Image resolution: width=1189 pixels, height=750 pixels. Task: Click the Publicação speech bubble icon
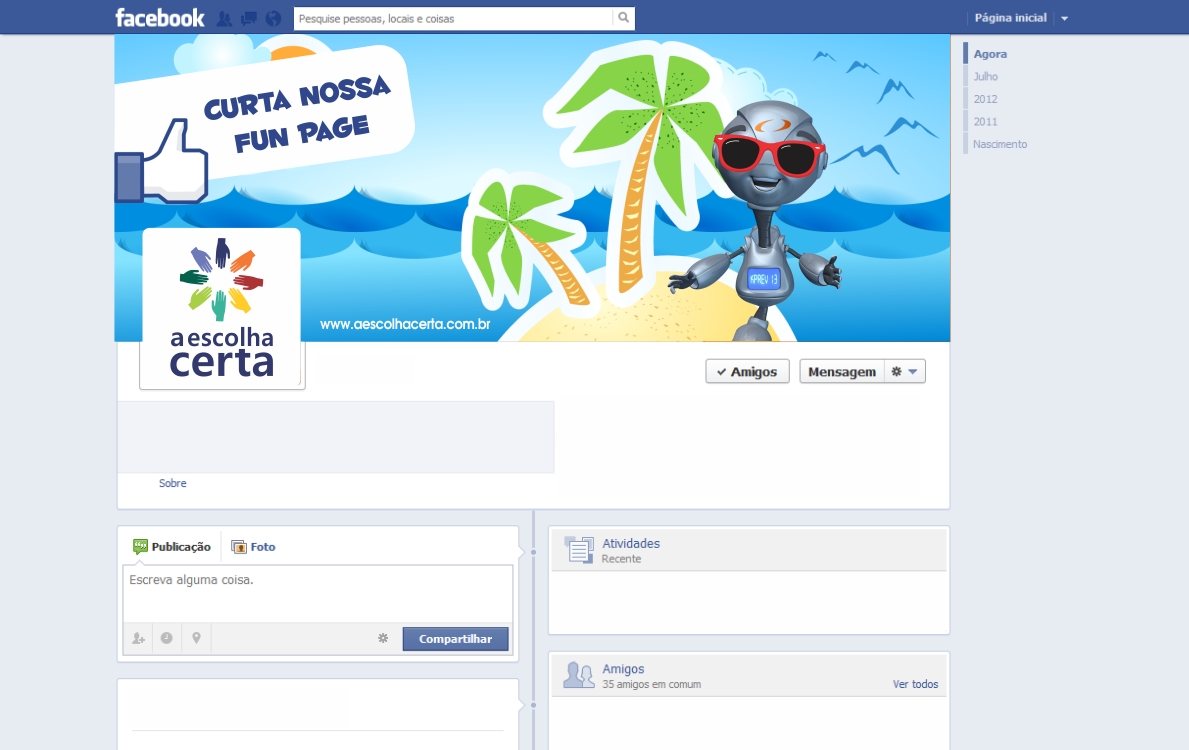point(140,547)
